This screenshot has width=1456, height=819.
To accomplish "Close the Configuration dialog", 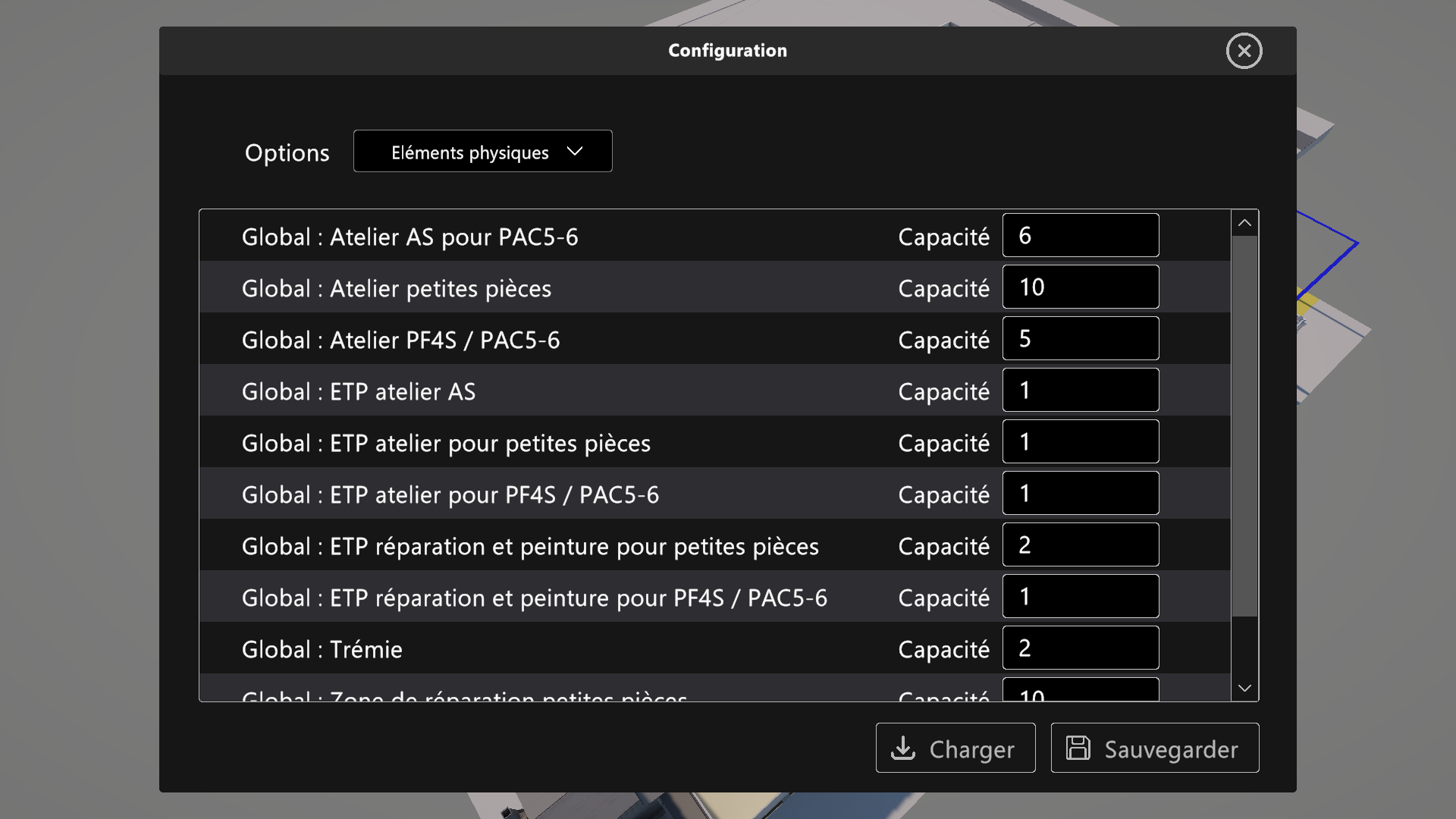I will pyautogui.click(x=1244, y=51).
